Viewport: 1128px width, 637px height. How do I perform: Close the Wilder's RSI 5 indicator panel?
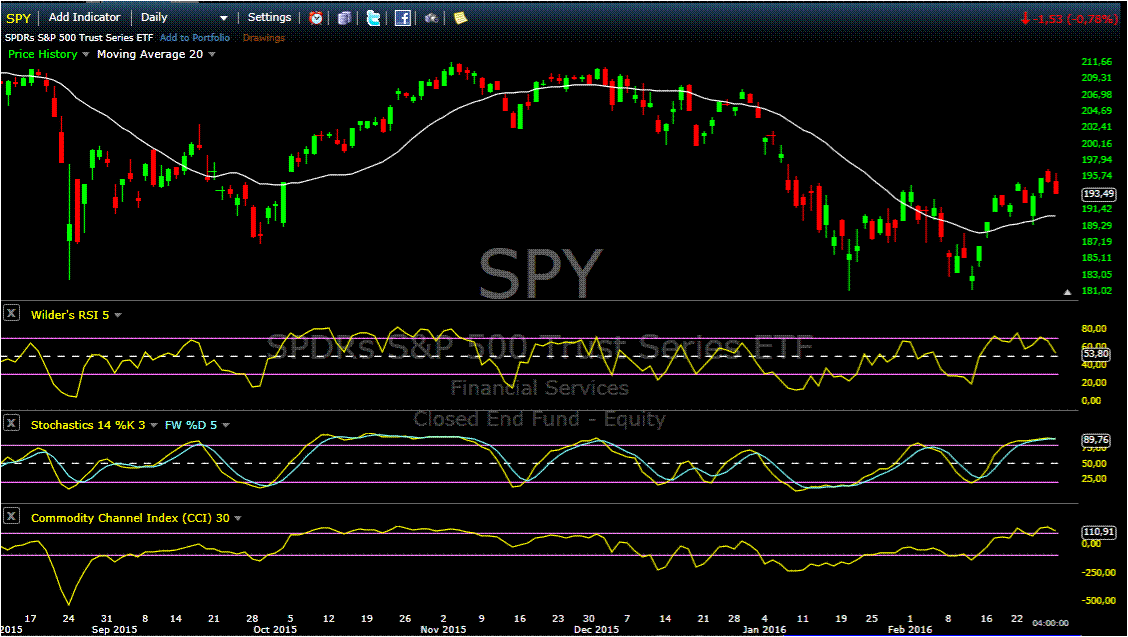[x=12, y=314]
